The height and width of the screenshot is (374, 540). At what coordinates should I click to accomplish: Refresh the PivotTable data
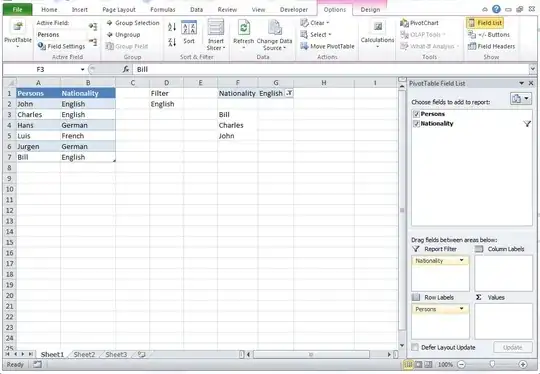pyautogui.click(x=243, y=34)
